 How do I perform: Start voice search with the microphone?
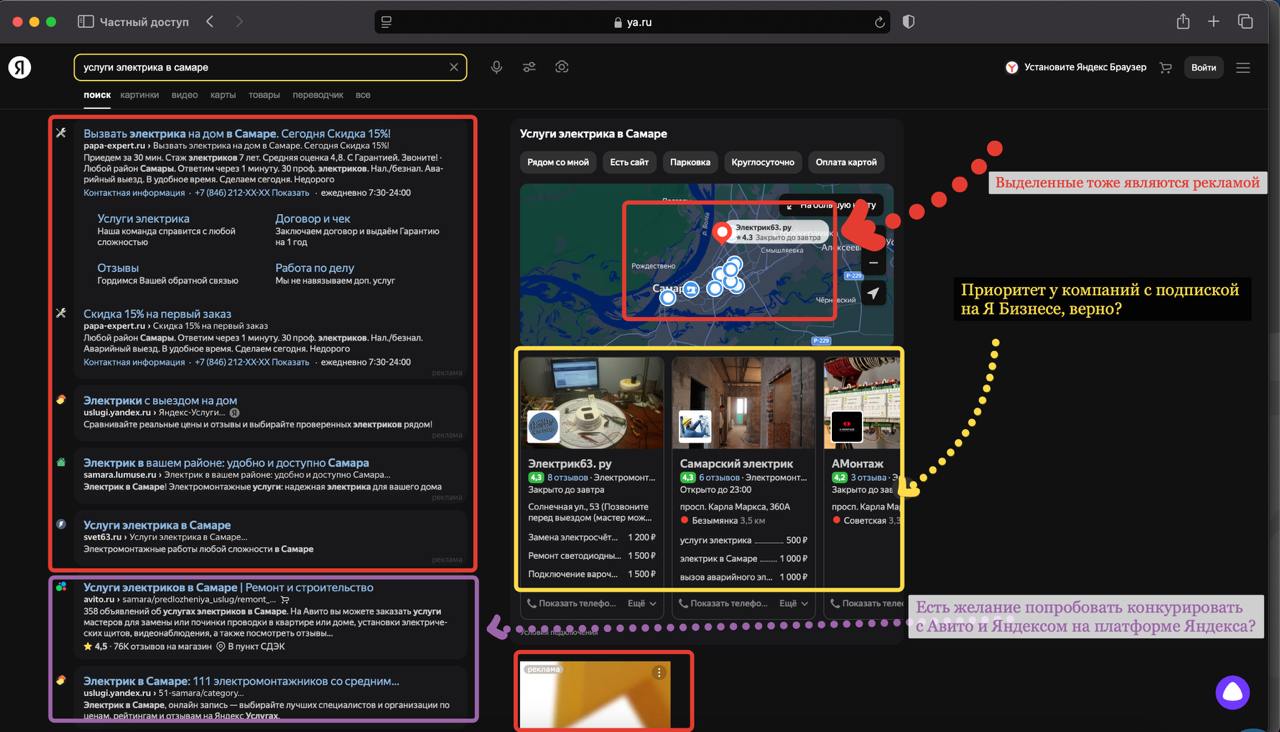tap(496, 67)
